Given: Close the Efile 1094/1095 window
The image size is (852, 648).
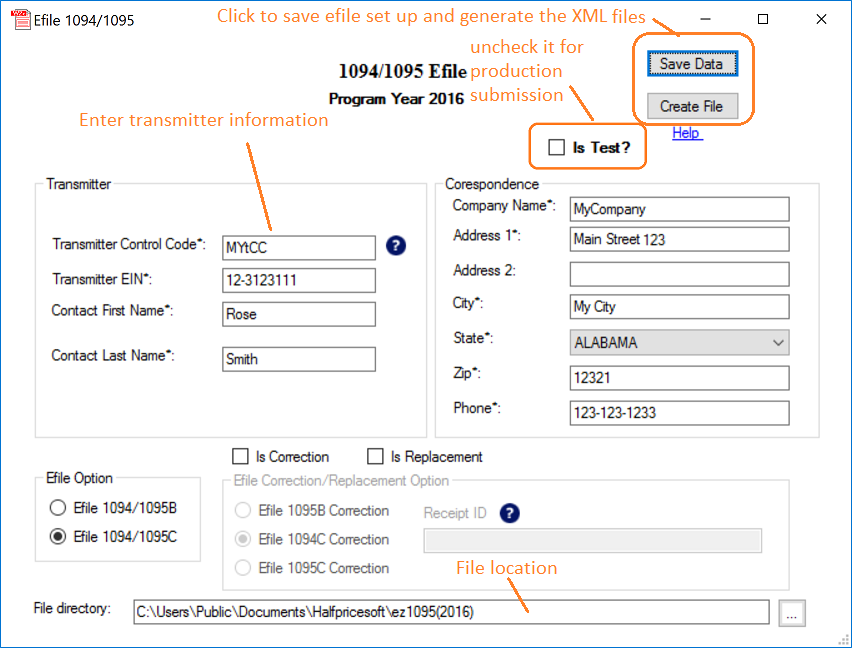Looking at the screenshot, I should click(822, 20).
